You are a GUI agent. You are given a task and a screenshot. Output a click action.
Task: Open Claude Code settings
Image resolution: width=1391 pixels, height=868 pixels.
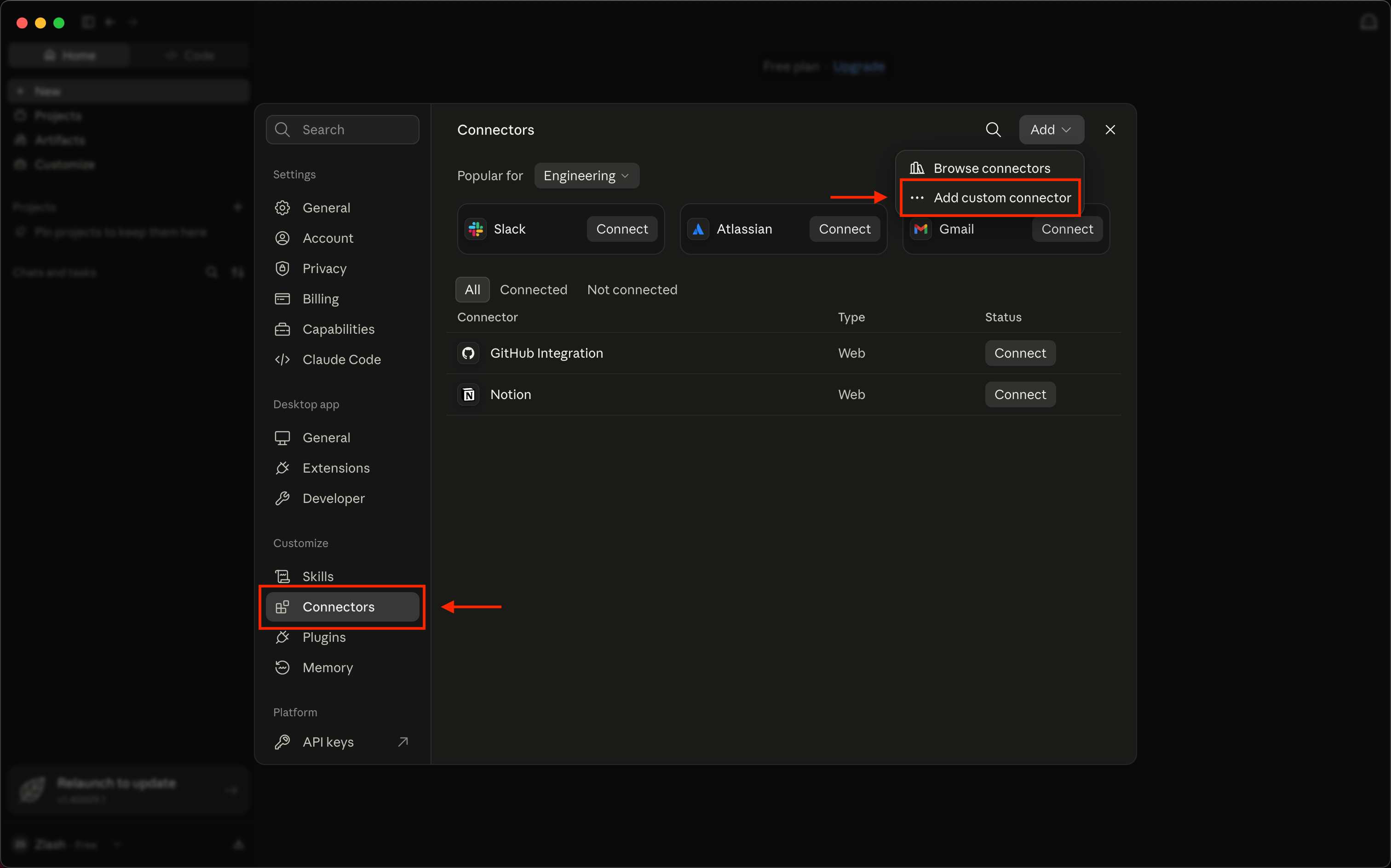click(x=342, y=360)
